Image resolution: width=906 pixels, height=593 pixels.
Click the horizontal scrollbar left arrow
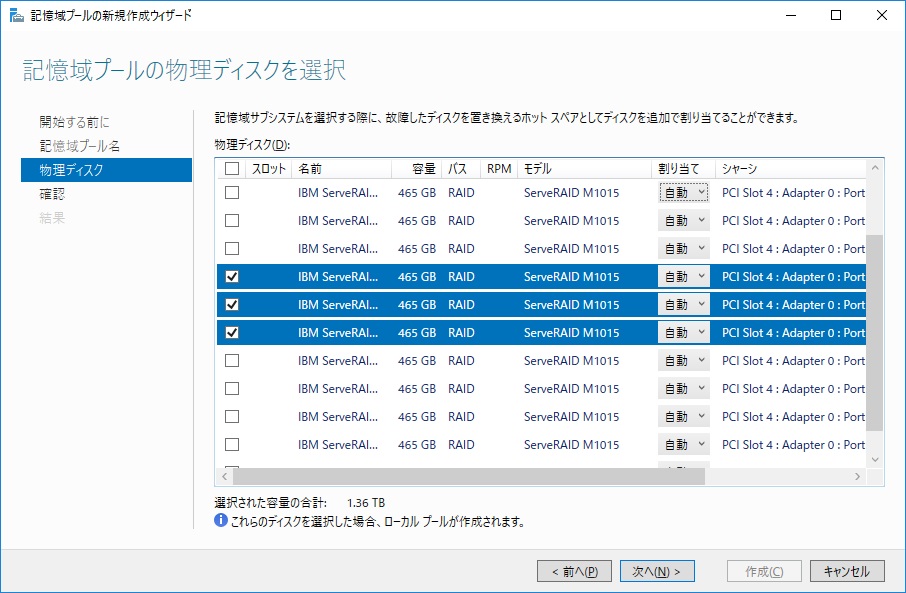(224, 476)
